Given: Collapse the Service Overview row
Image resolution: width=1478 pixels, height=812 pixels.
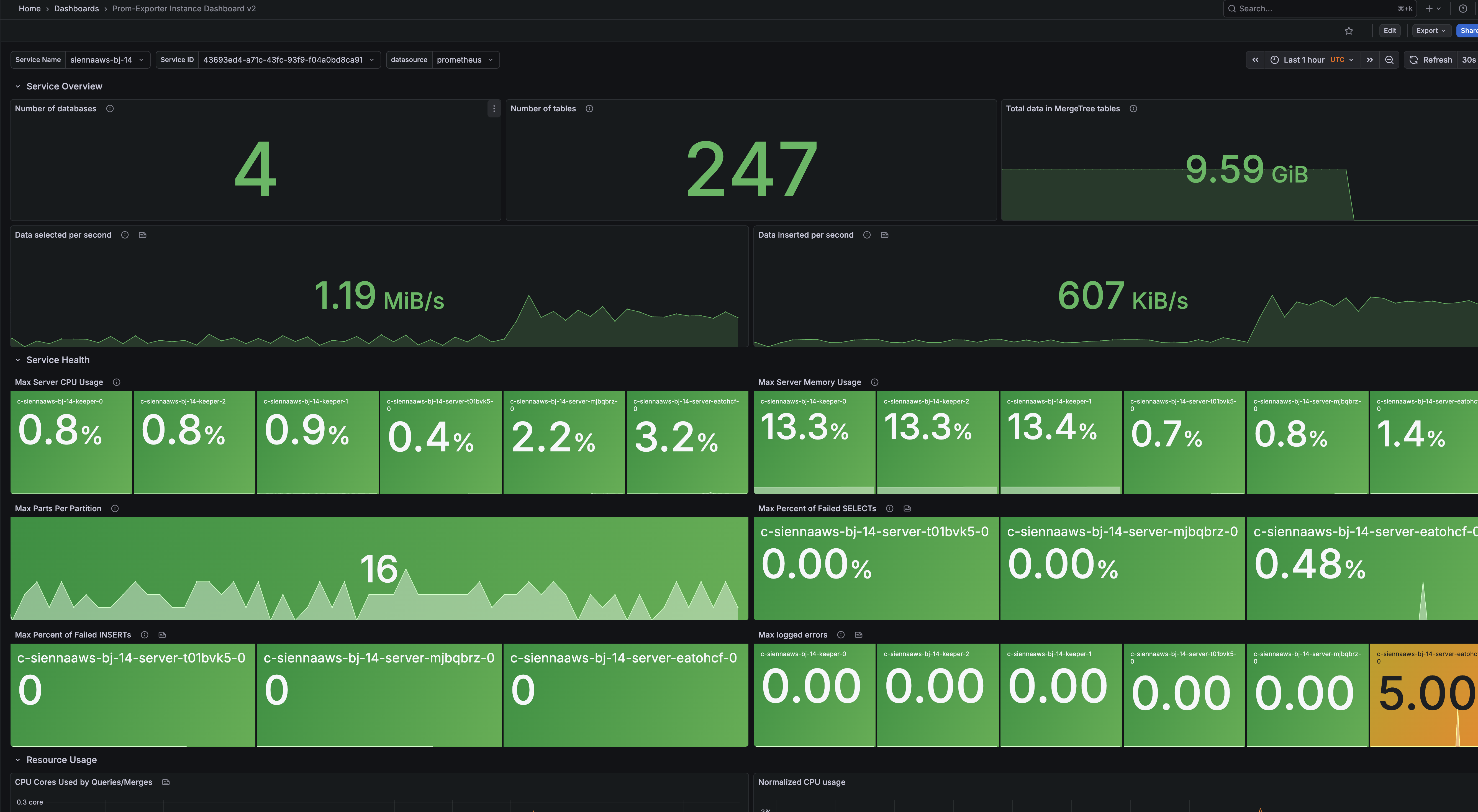Looking at the screenshot, I should point(18,86).
